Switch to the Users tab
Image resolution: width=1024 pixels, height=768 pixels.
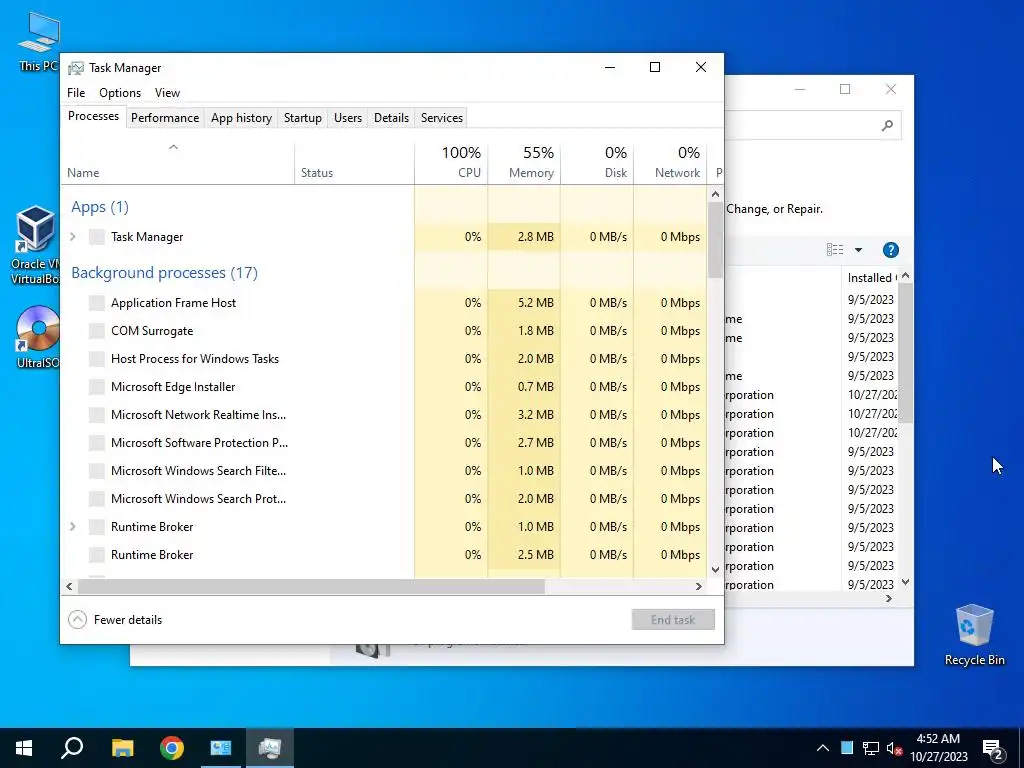[347, 118]
